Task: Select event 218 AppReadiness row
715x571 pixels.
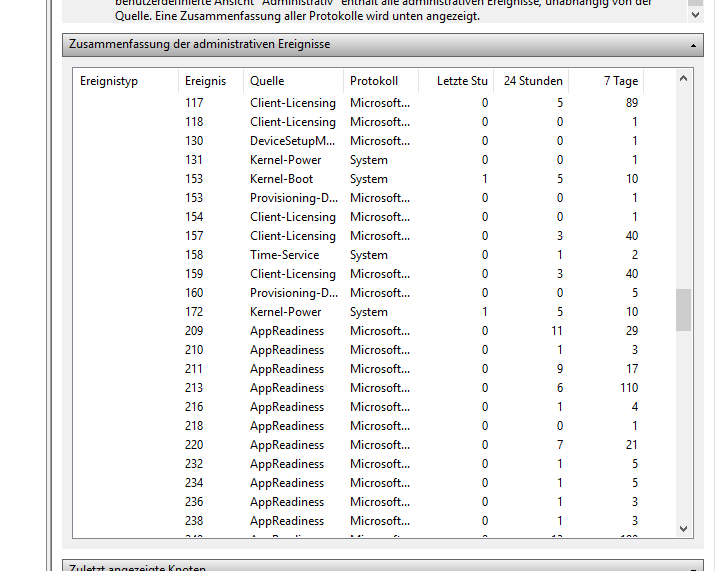Action: pyautogui.click(x=358, y=426)
